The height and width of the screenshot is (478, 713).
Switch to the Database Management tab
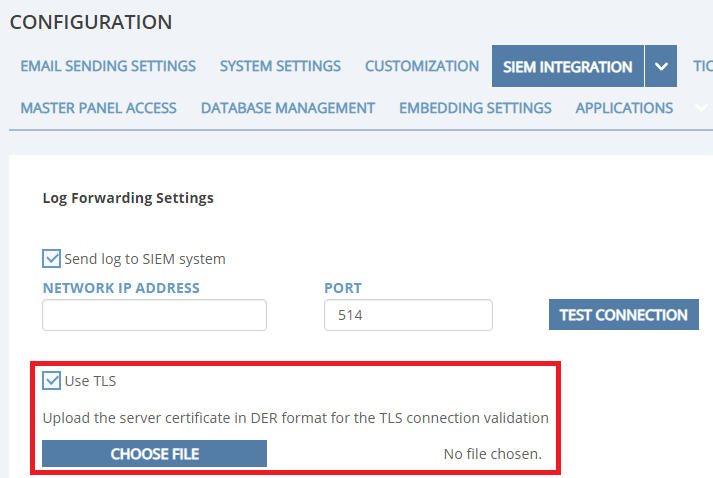288,107
